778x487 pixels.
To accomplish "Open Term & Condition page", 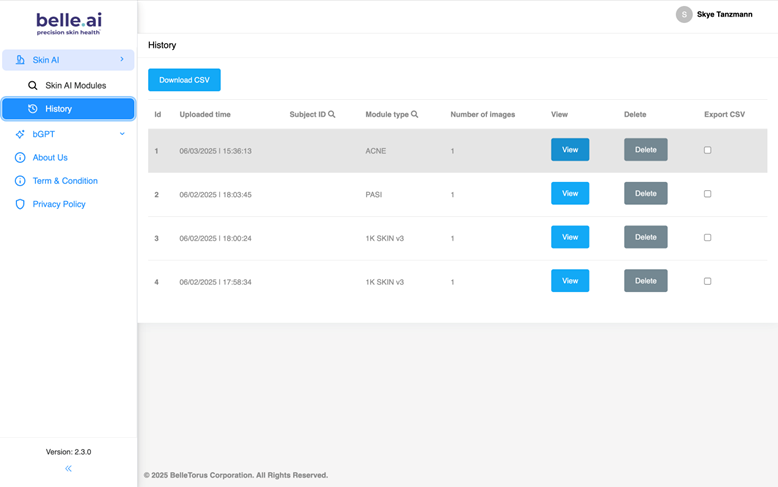I will pos(65,181).
